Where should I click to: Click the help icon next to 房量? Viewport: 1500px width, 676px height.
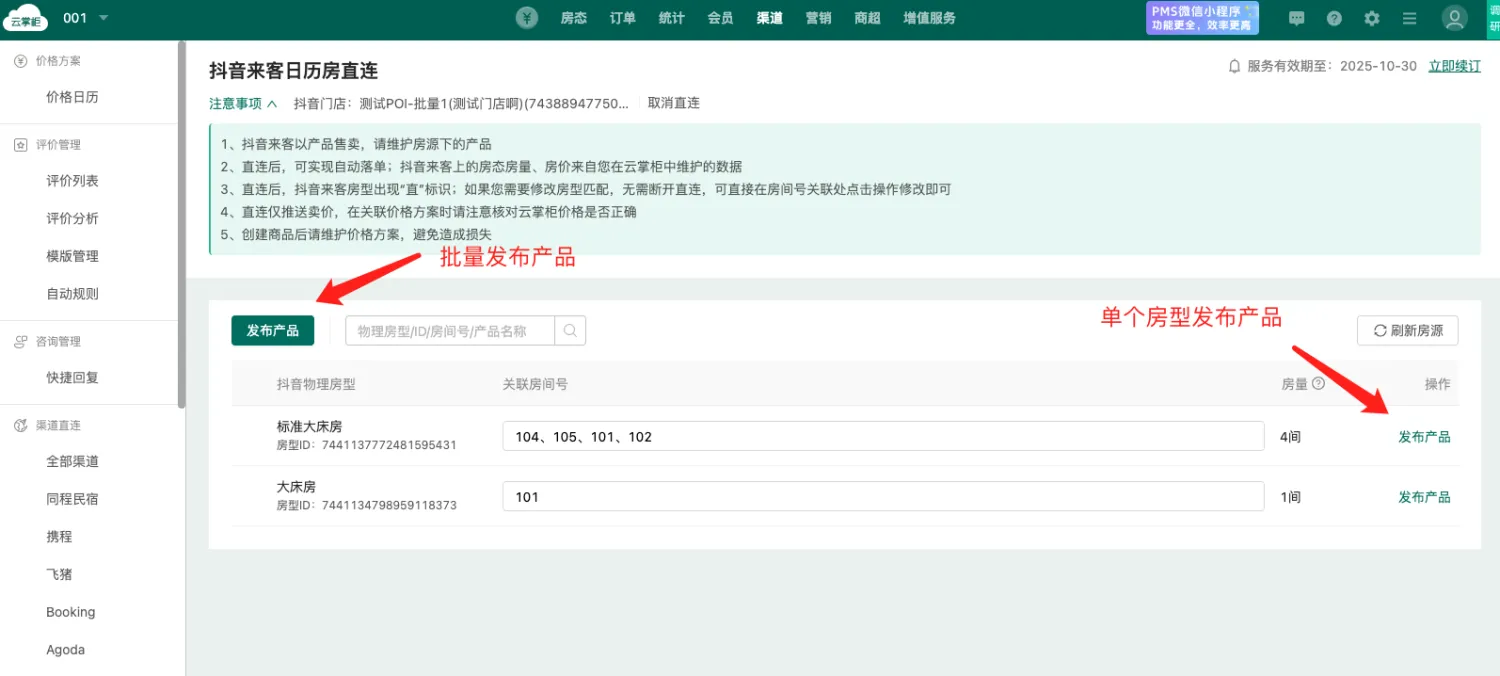point(1318,383)
